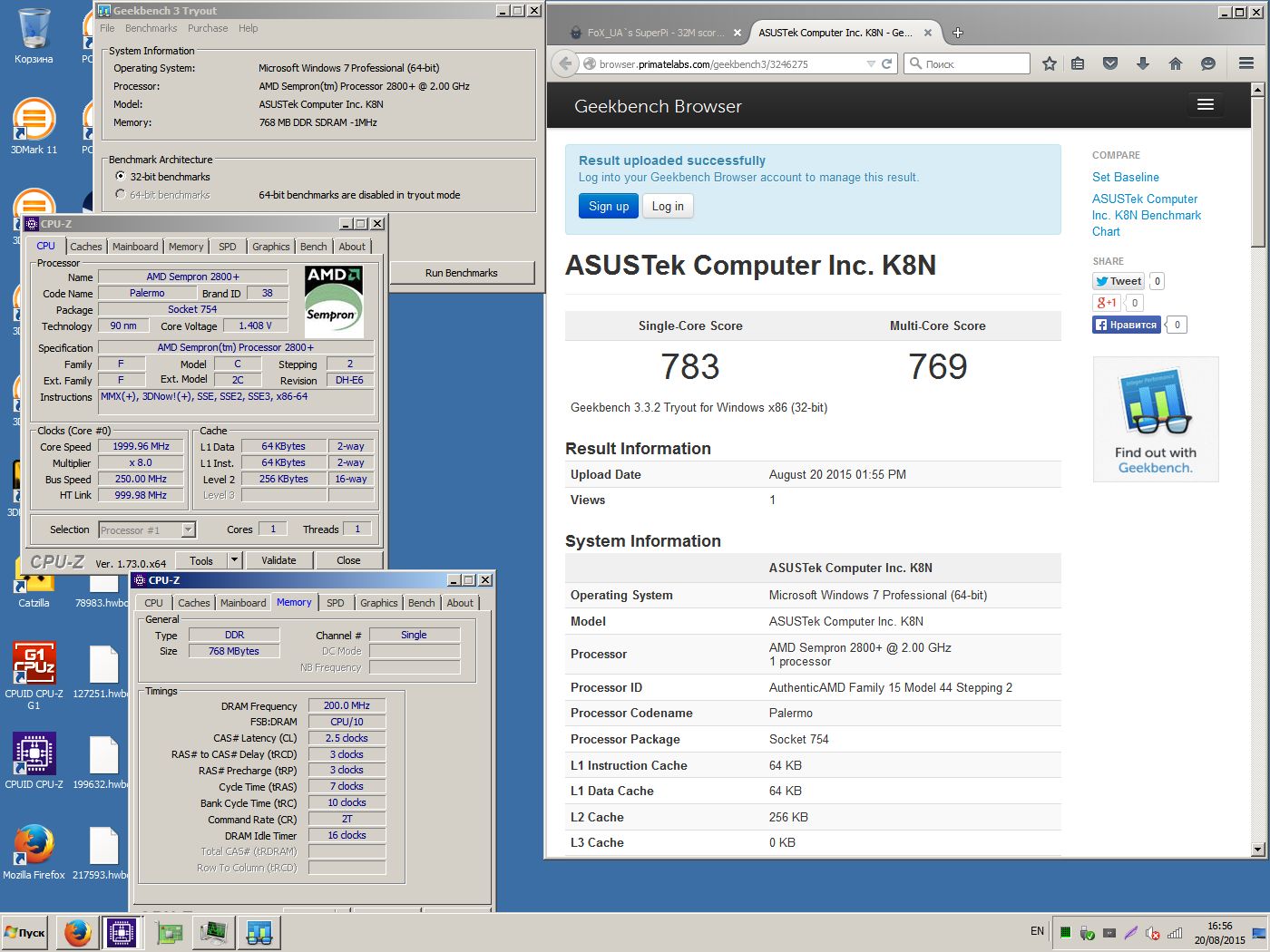
Task: Open Bench tab in lower CPU-Z
Action: [x=421, y=603]
